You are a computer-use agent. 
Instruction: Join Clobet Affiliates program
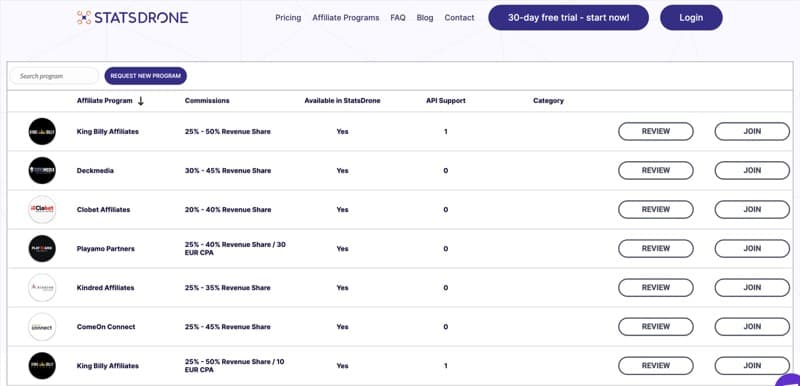752,210
